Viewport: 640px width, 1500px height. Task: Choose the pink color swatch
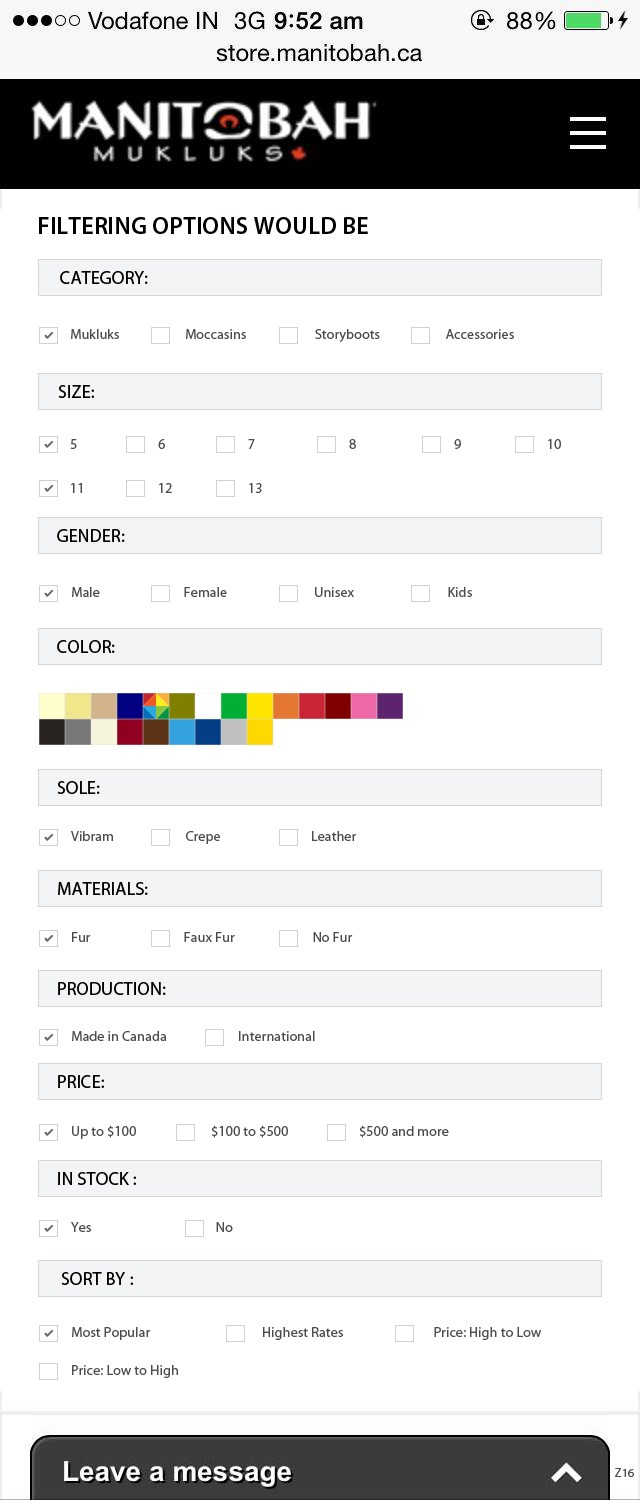click(x=364, y=706)
